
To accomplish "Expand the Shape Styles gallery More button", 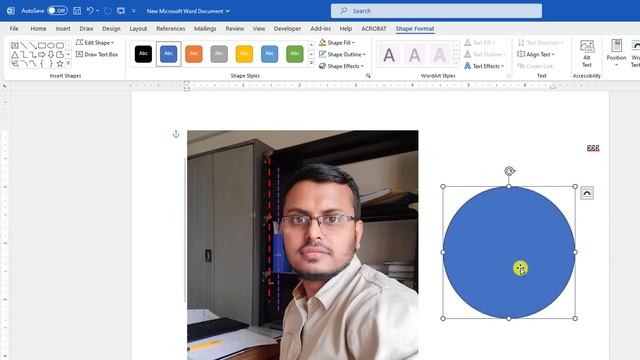I will (311, 63).
